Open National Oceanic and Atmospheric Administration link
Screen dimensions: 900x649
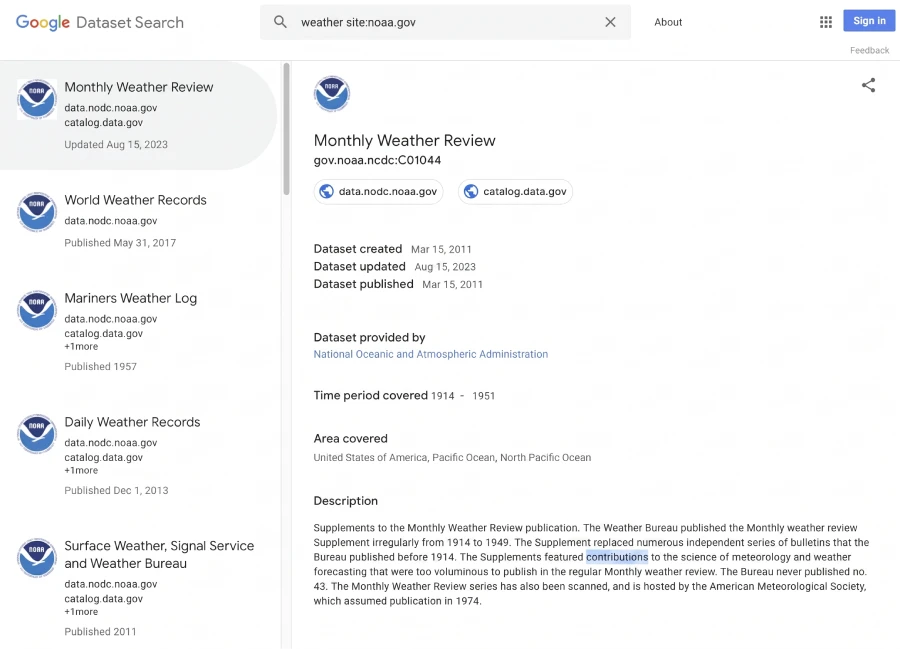[x=430, y=354]
